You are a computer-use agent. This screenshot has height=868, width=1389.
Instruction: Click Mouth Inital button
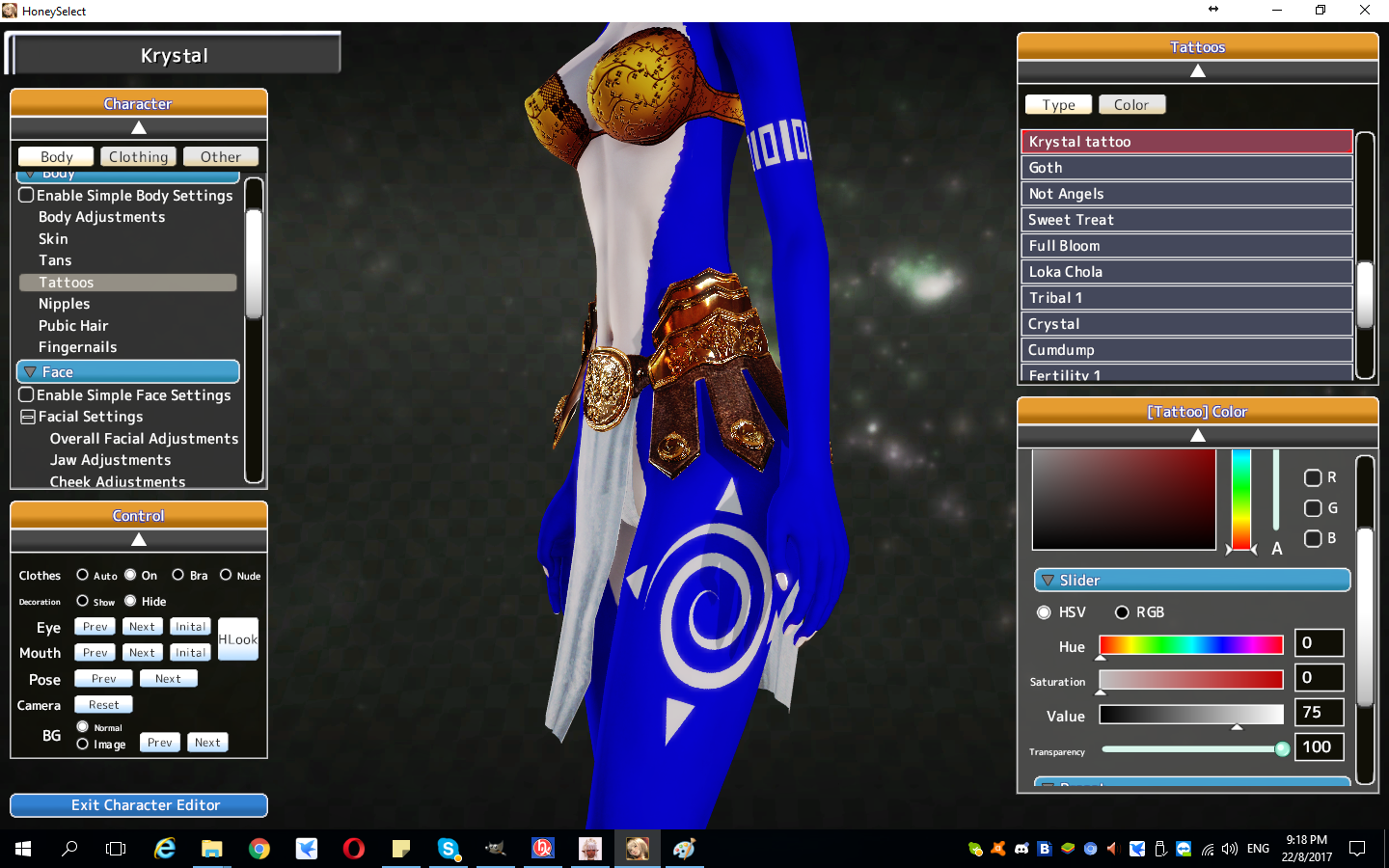(190, 653)
